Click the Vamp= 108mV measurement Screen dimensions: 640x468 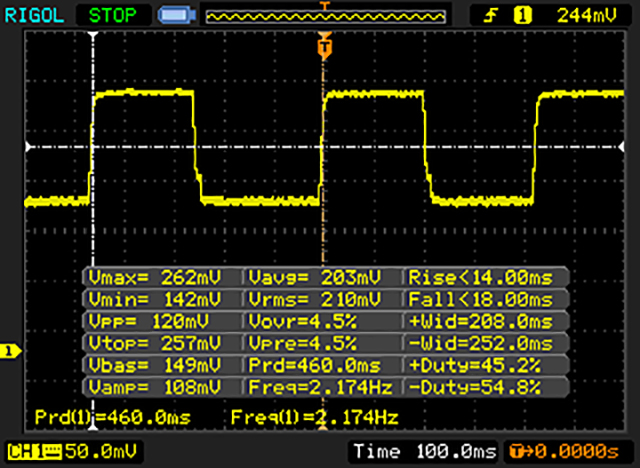tap(155, 387)
